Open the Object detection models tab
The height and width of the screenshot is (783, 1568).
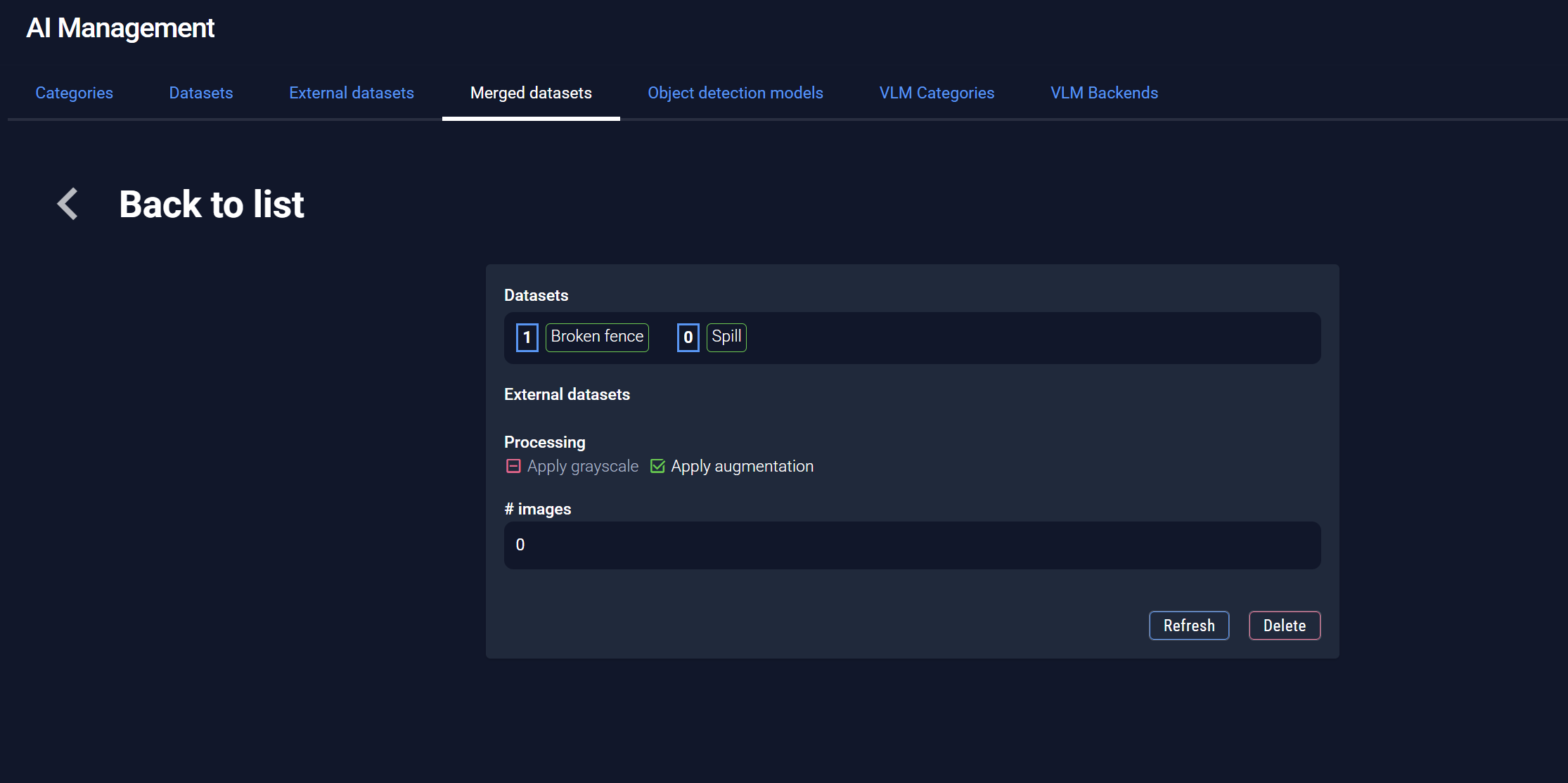[x=735, y=93]
